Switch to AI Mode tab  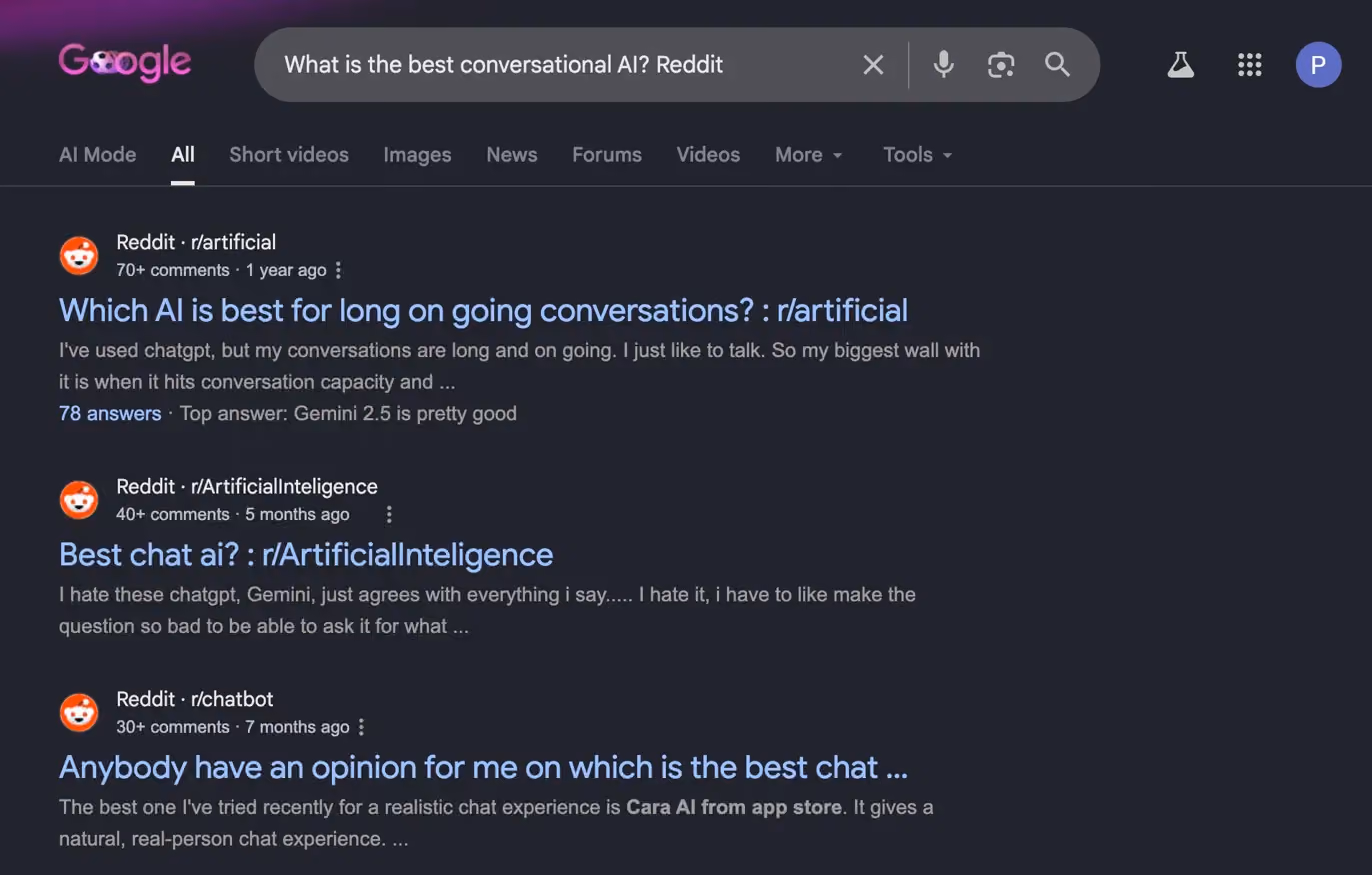[97, 155]
